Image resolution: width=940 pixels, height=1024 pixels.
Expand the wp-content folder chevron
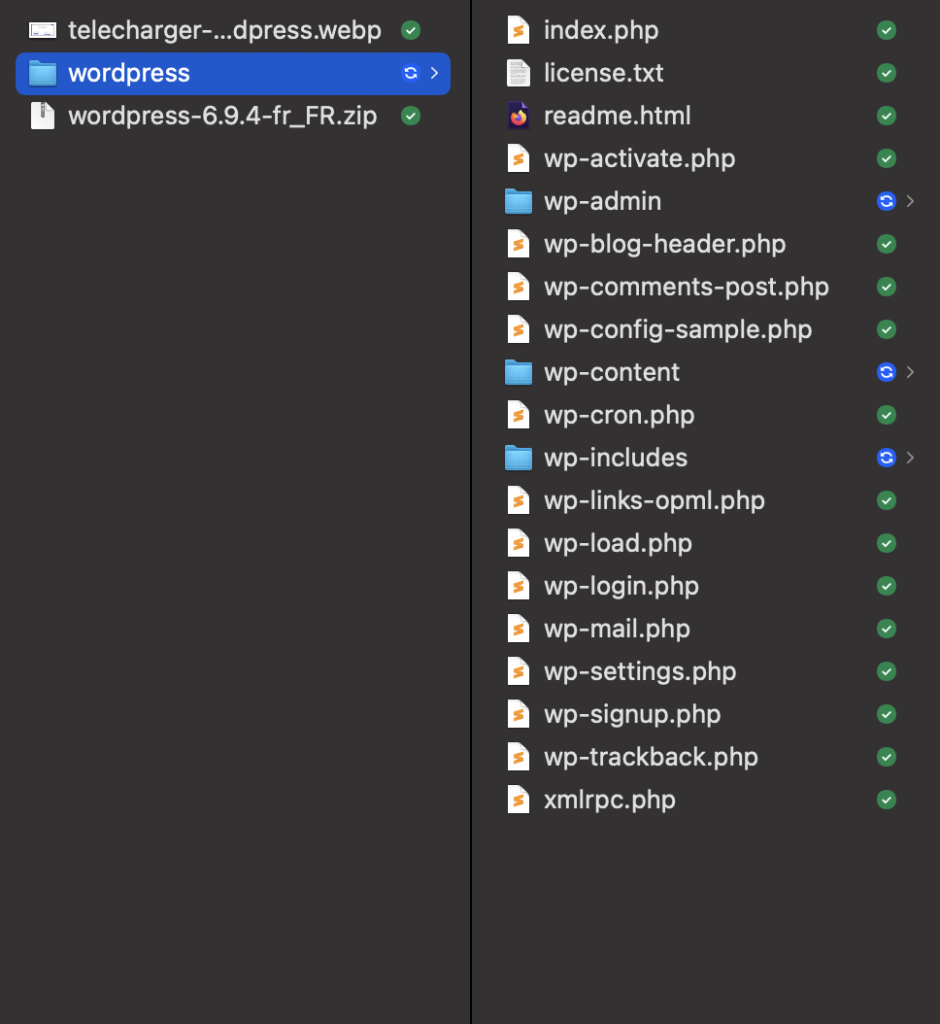coord(910,372)
